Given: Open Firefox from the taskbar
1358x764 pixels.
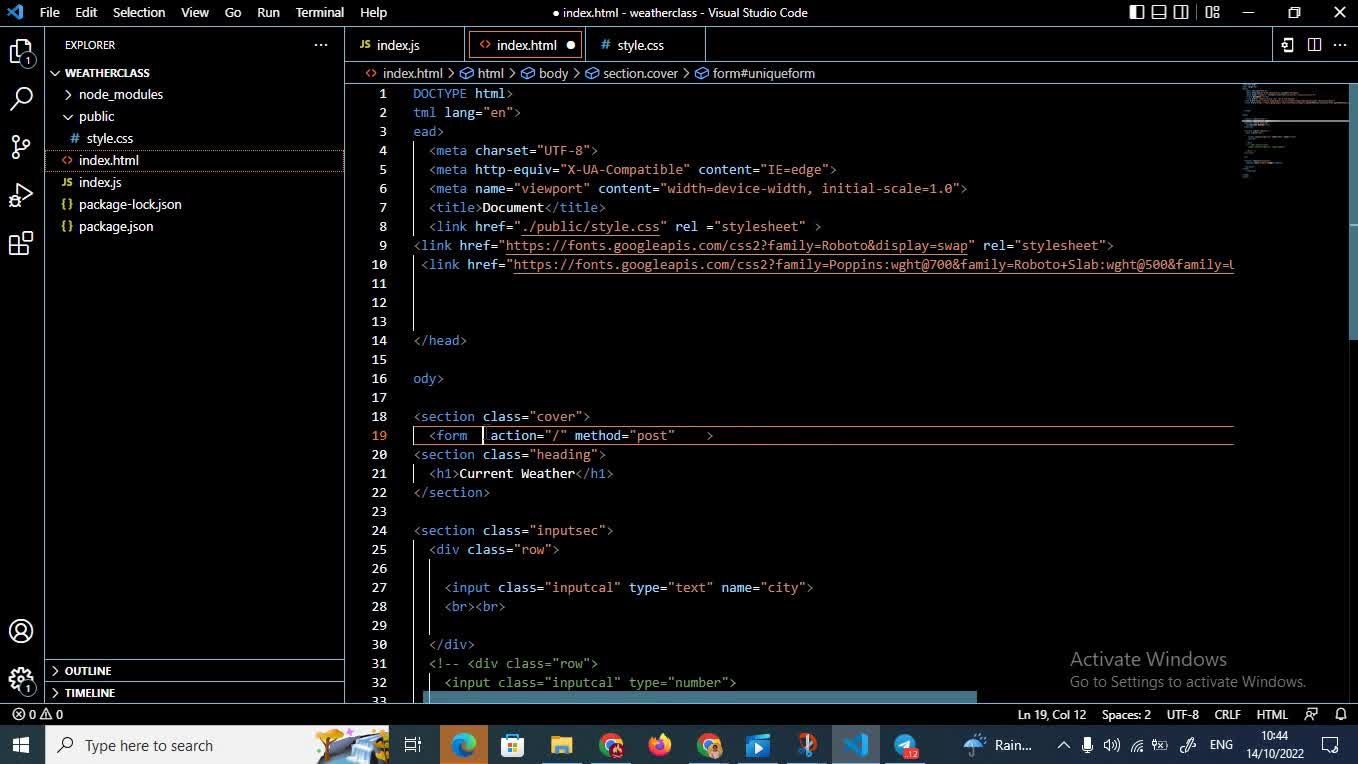Looking at the screenshot, I should 660,745.
